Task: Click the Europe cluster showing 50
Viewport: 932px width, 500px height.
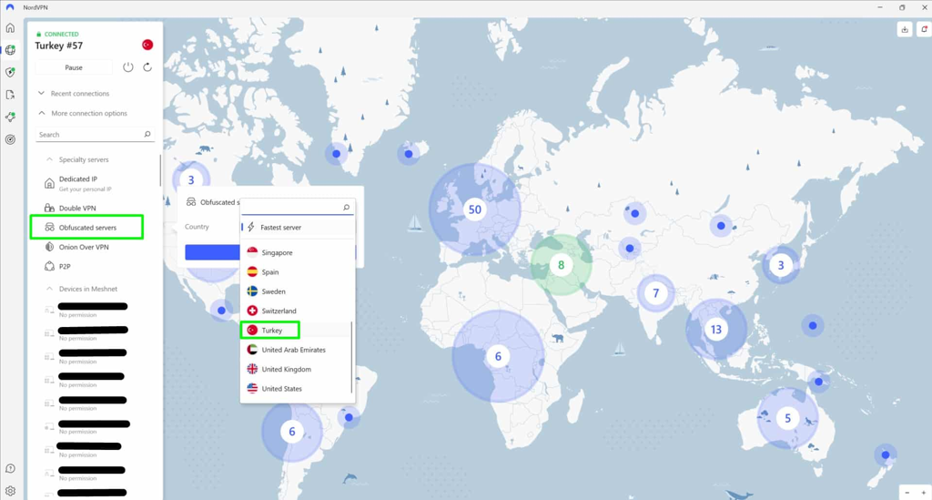Action: coord(475,210)
